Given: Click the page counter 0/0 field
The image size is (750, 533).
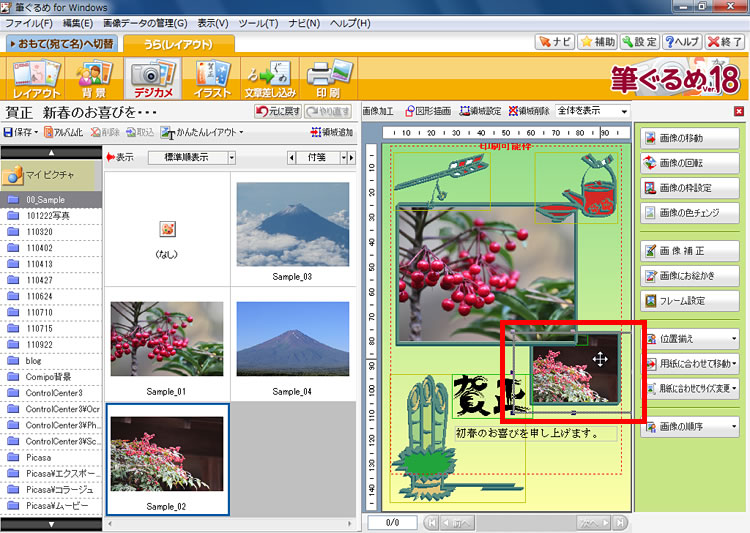Looking at the screenshot, I should coord(392,522).
